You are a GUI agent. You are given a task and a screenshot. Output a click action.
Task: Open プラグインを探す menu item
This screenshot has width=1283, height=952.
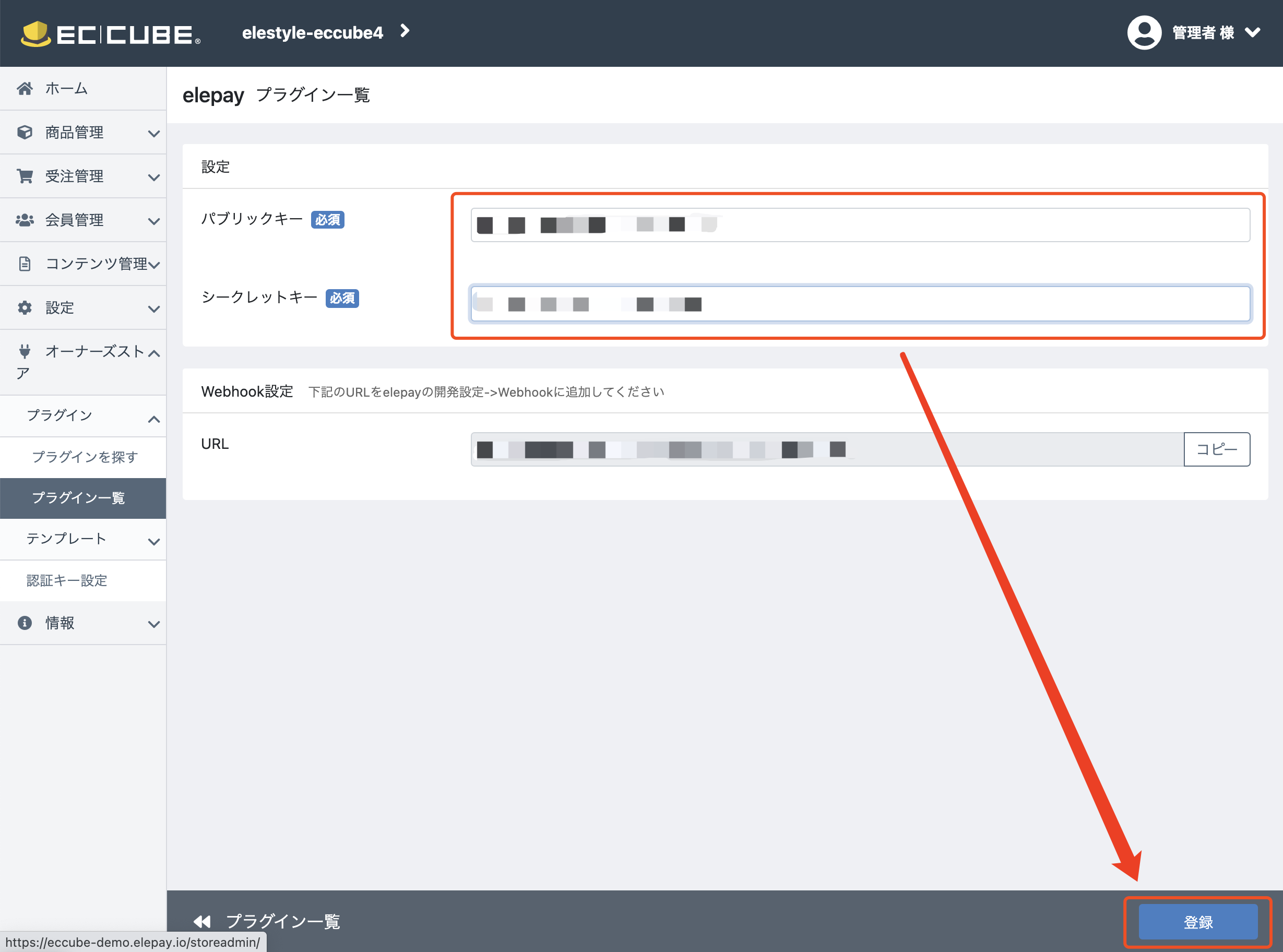tap(85, 457)
